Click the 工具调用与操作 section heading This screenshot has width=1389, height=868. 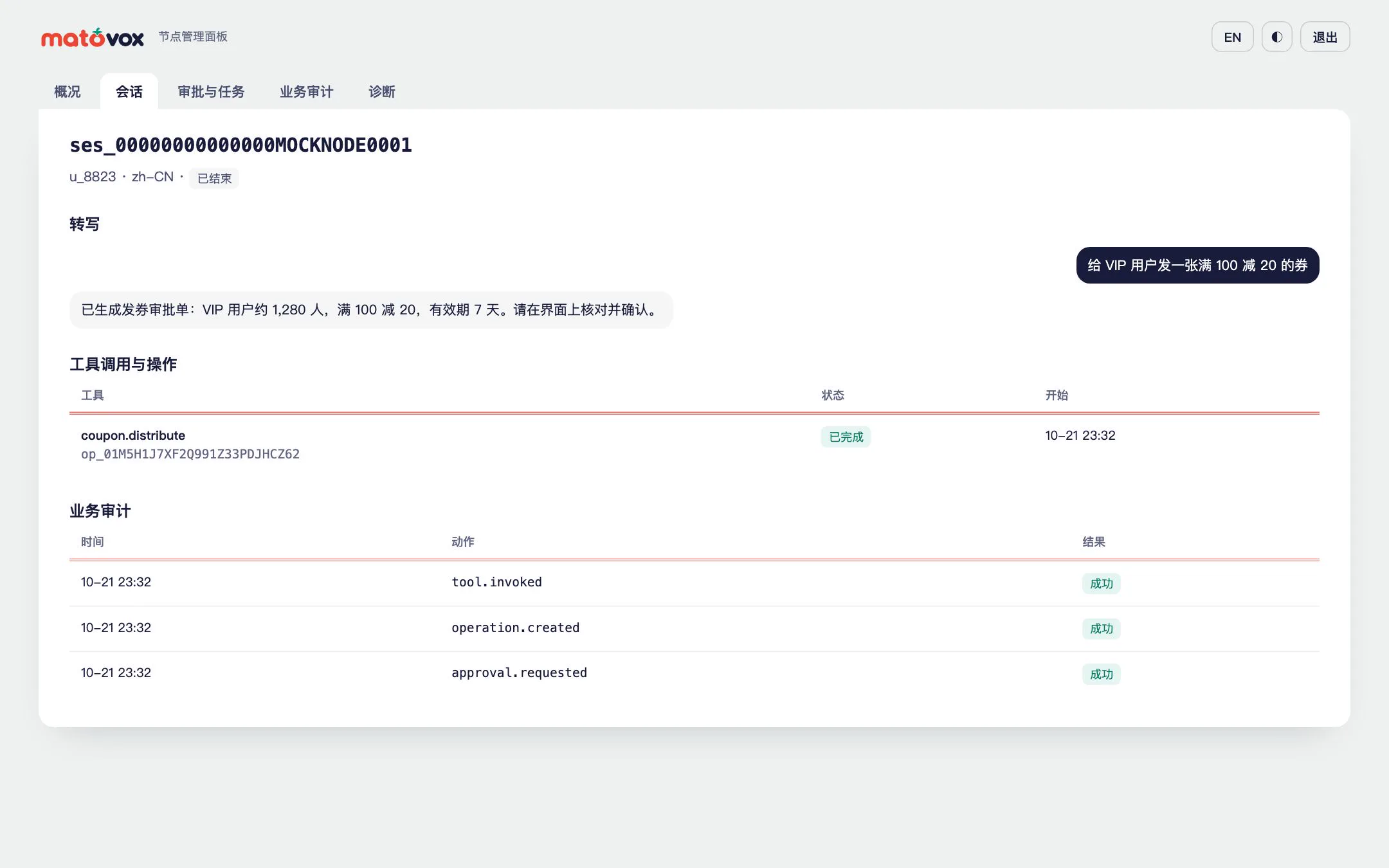[123, 365]
